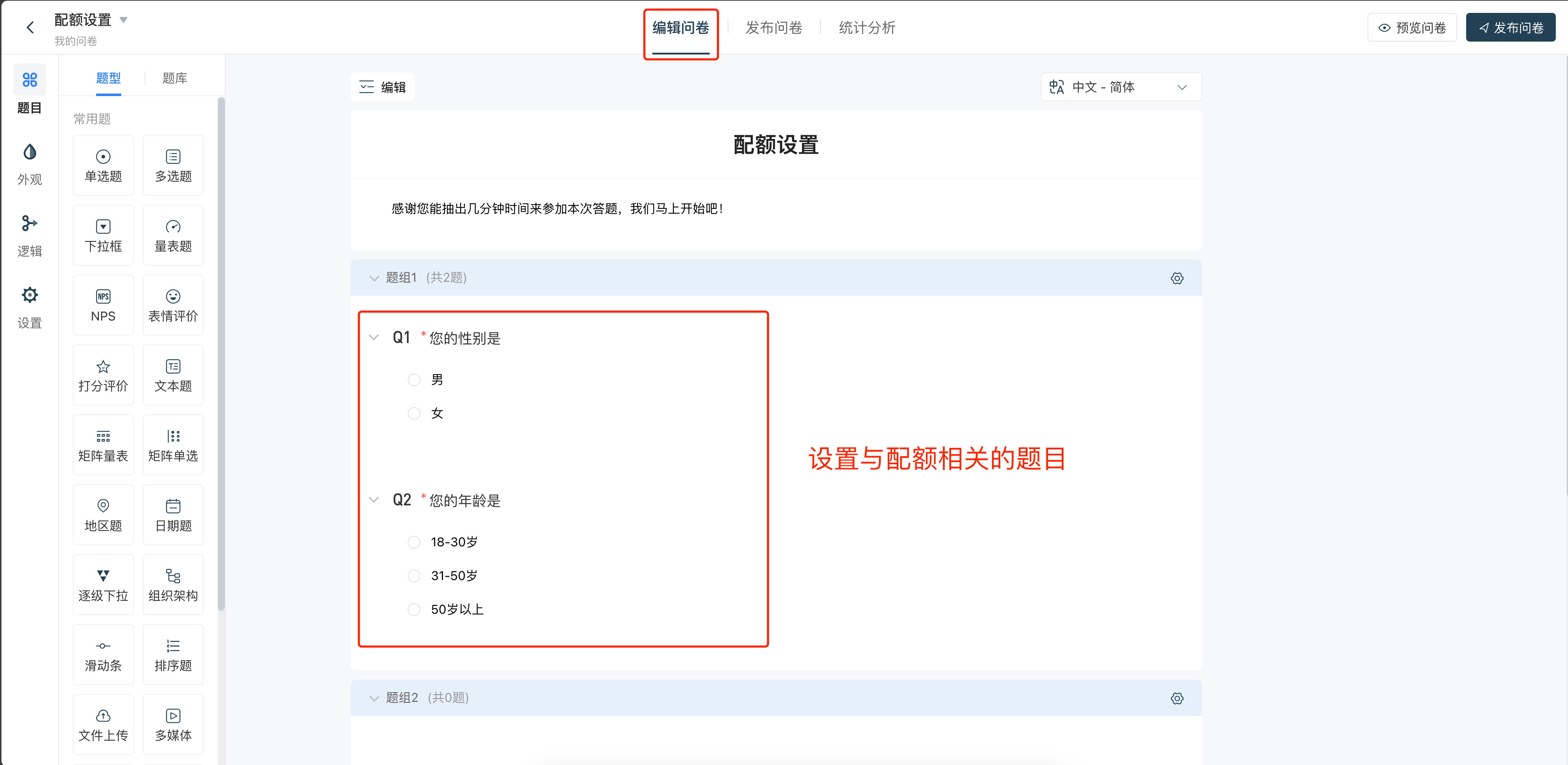Viewport: 1568px width, 765px height.
Task: Collapse question Q2 chevron
Action: 374,500
